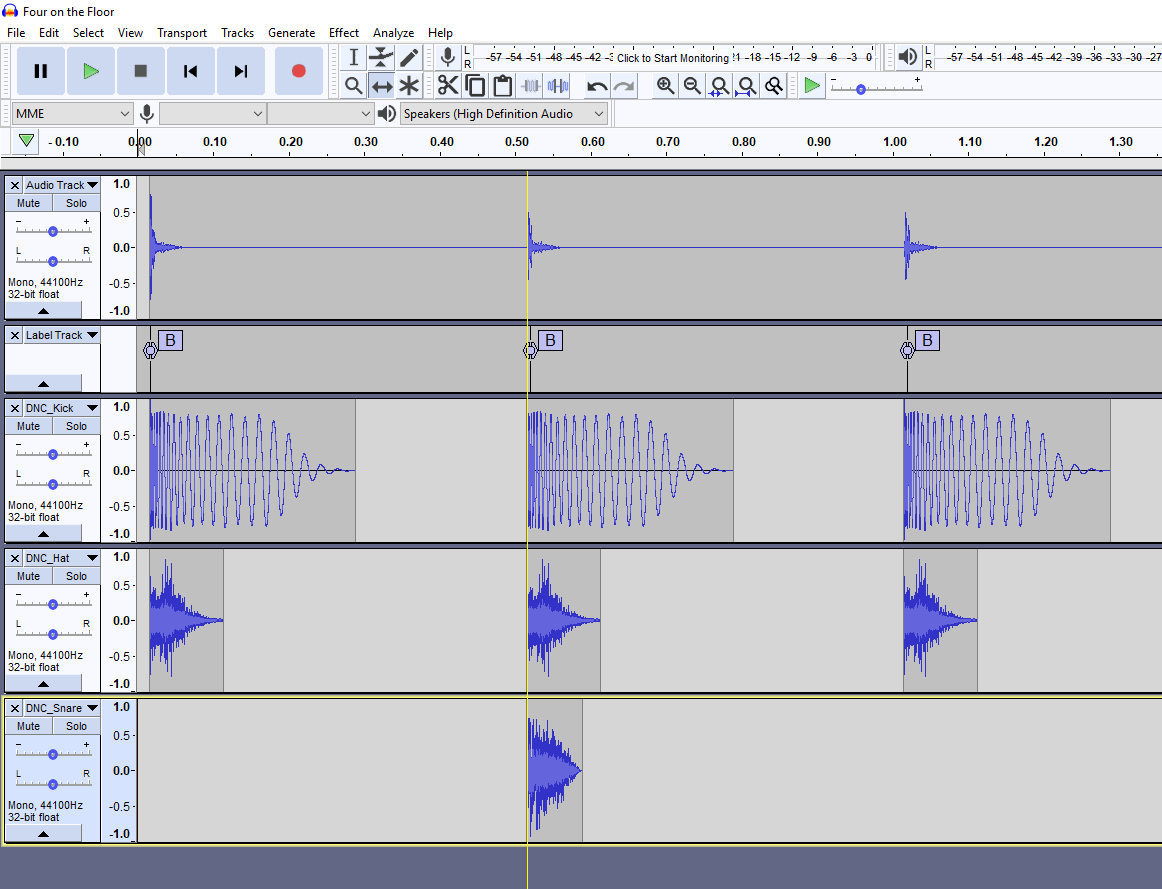The width and height of the screenshot is (1162, 889).
Task: Open the Generate menu
Action: coord(291,33)
